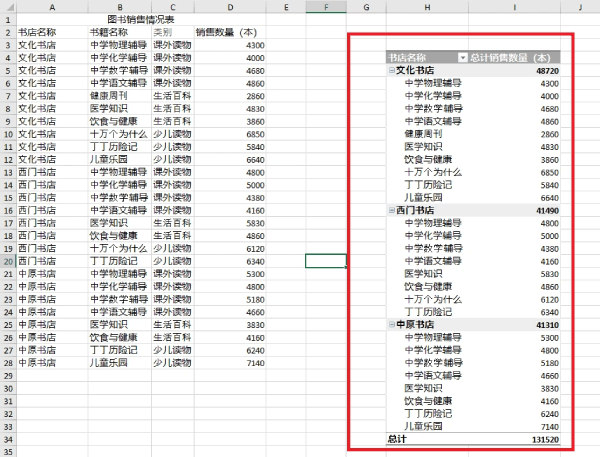Open the 书店名称 pivot filter dropdown
600x457 pixels.
[x=463, y=58]
